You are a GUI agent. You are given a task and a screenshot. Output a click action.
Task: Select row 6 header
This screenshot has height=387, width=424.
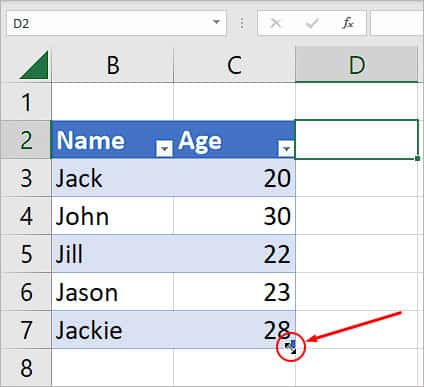pyautogui.click(x=26, y=292)
